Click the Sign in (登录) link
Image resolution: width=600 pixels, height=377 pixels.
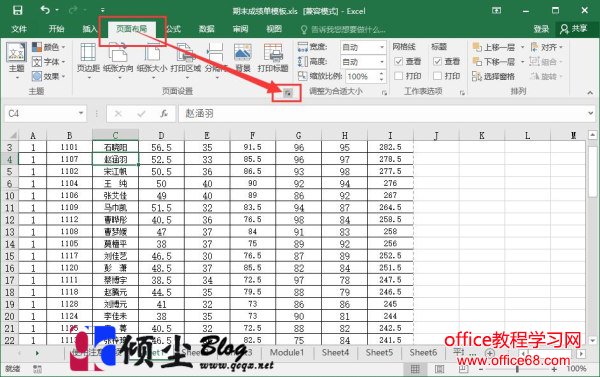click(x=541, y=29)
